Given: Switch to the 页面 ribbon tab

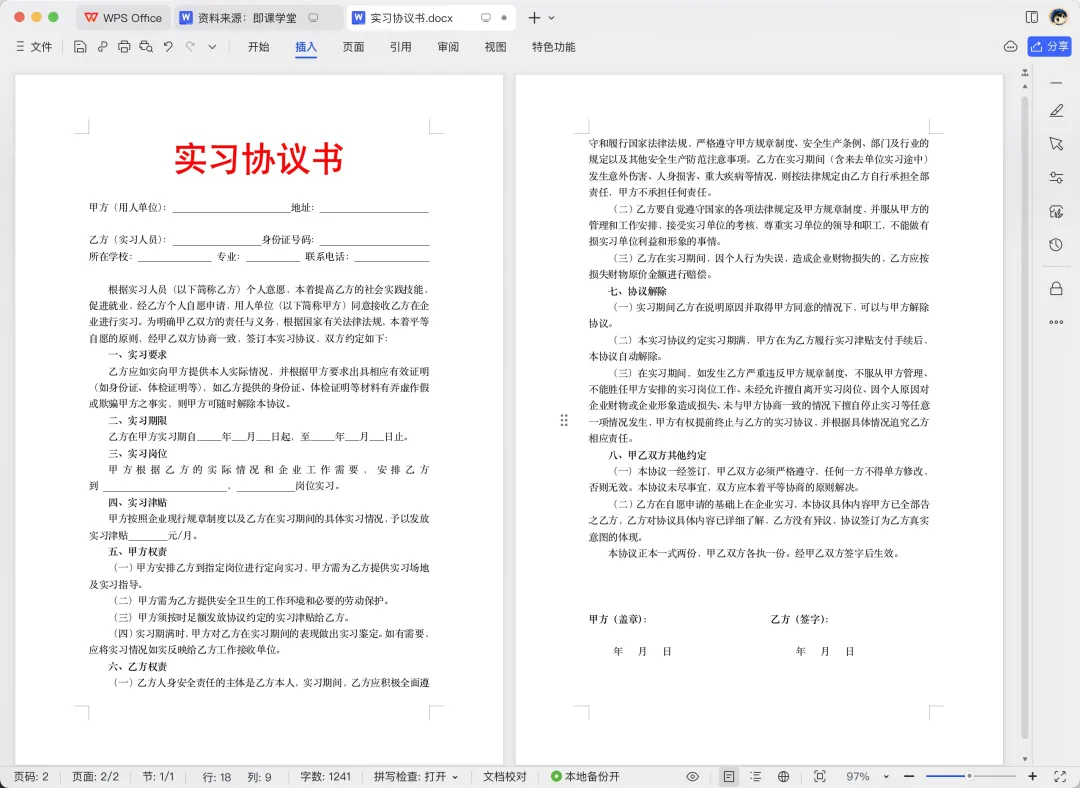Looking at the screenshot, I should 353,47.
